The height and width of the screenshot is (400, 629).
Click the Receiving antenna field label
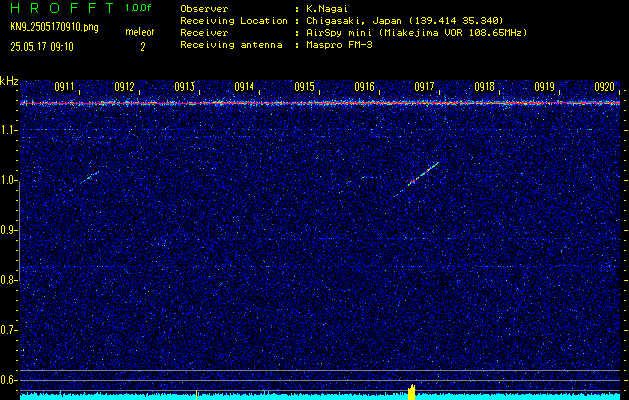231,45
